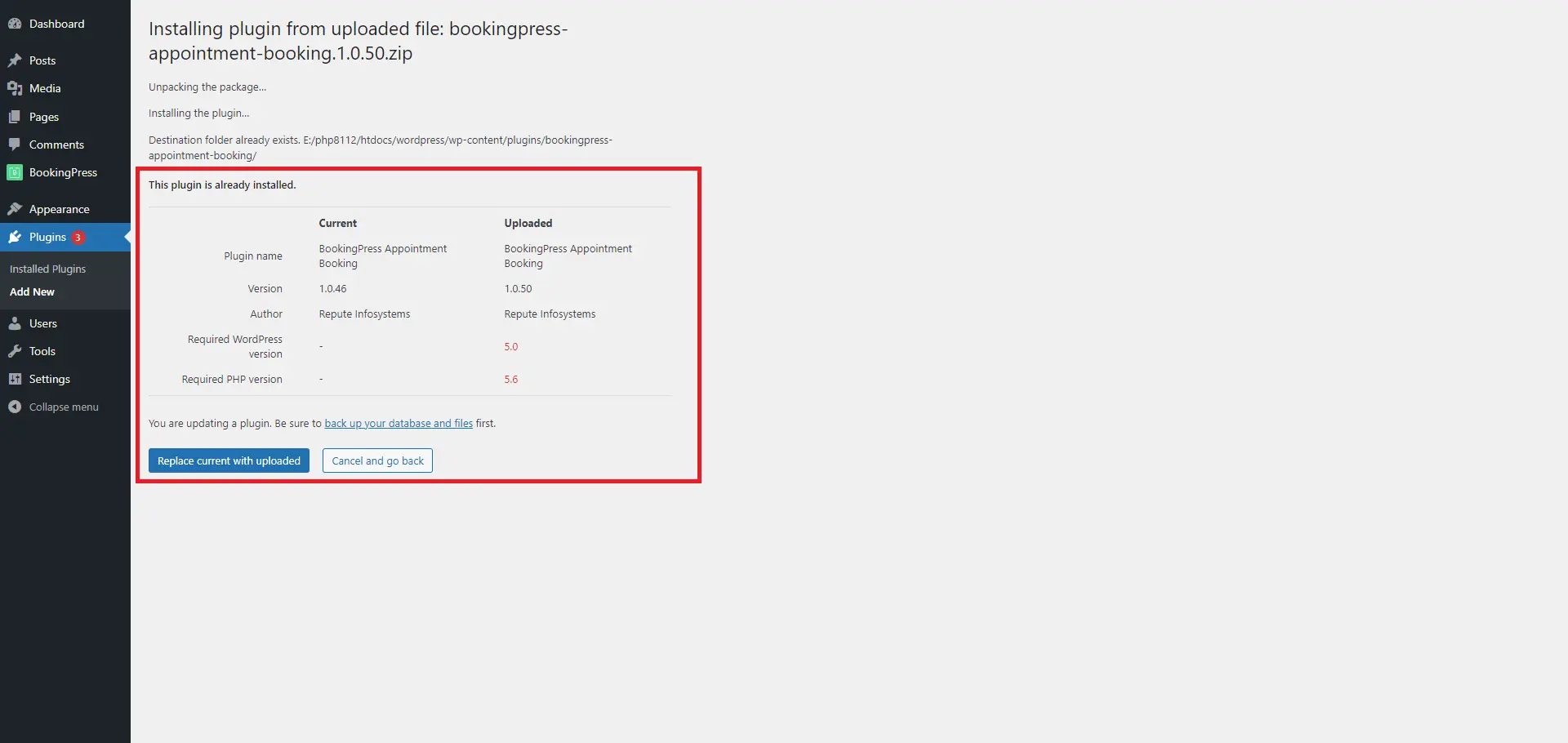The width and height of the screenshot is (1568, 743).
Task: Click the Posts pushpin icon
Action: tap(15, 60)
